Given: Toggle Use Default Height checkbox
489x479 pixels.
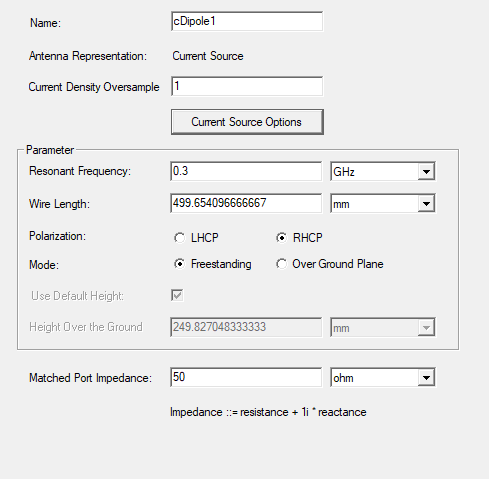Looking at the screenshot, I should (x=177, y=295).
